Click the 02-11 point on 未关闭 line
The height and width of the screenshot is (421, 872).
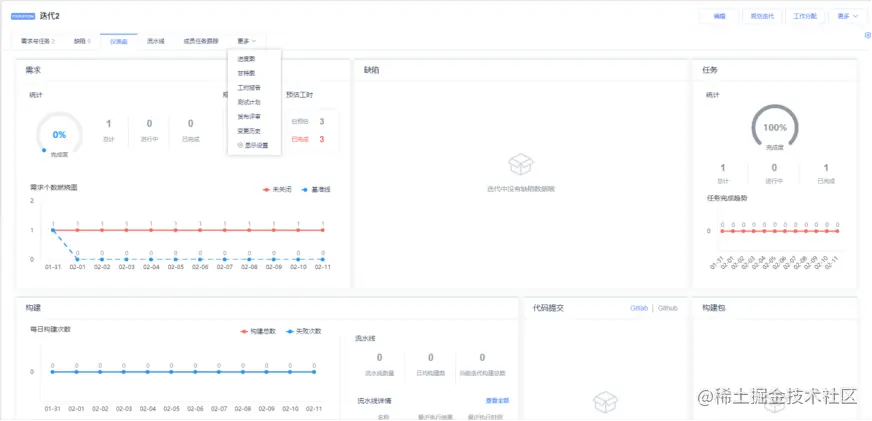(x=323, y=230)
